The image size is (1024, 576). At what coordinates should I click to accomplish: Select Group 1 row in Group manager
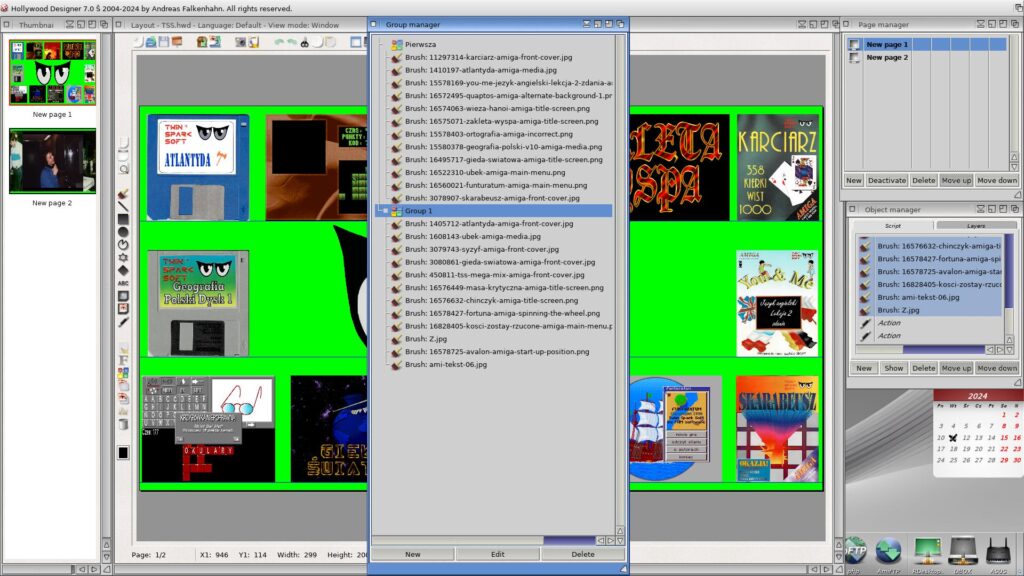494,211
